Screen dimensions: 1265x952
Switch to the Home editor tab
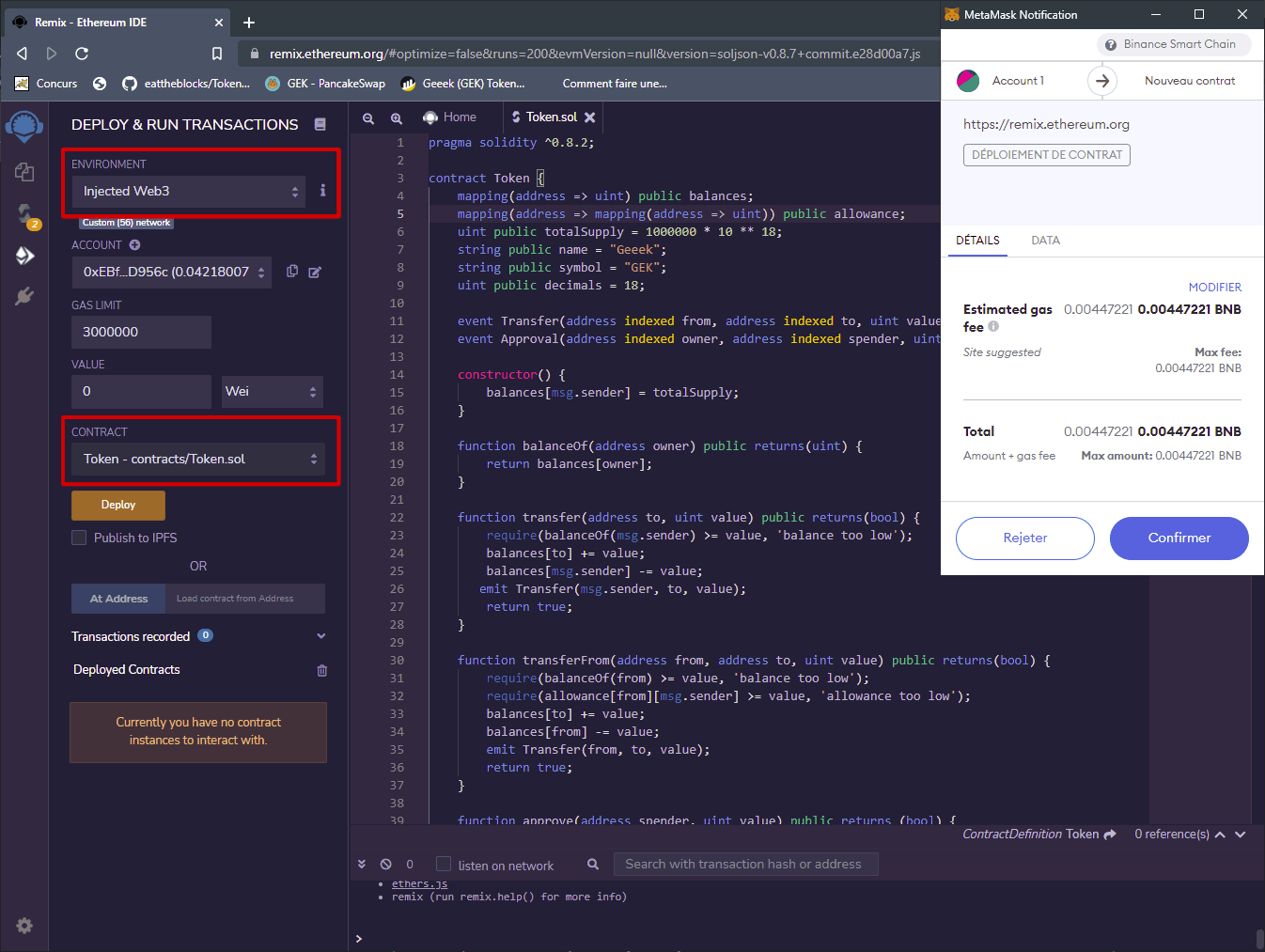[450, 117]
